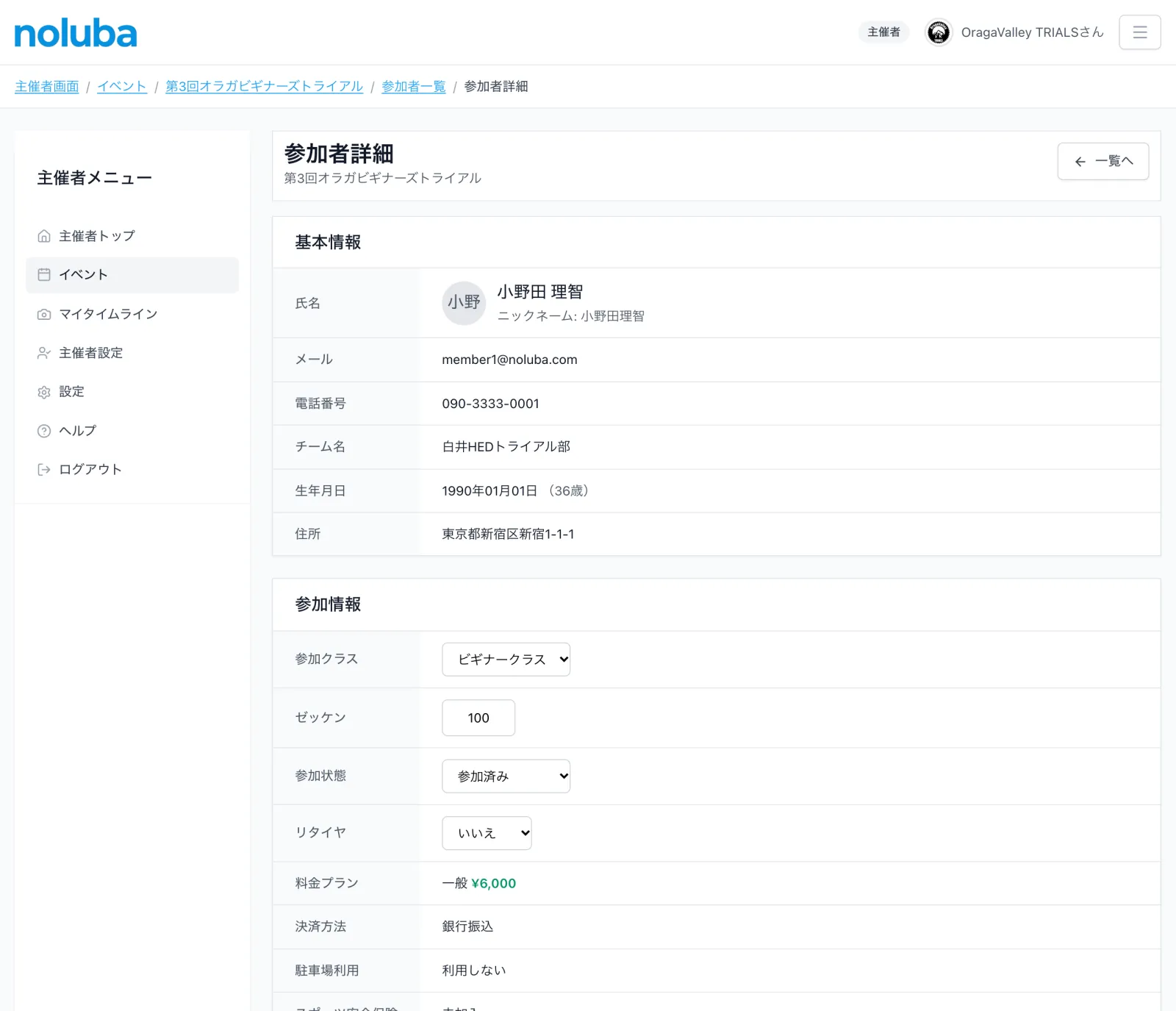1176x1011 pixels.
Task: Click the logout icon beside ログアウト
Action: (x=44, y=470)
